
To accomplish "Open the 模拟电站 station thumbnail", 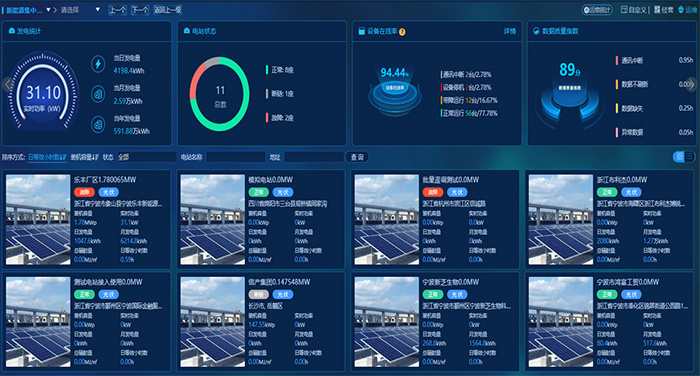I will (x=212, y=220).
